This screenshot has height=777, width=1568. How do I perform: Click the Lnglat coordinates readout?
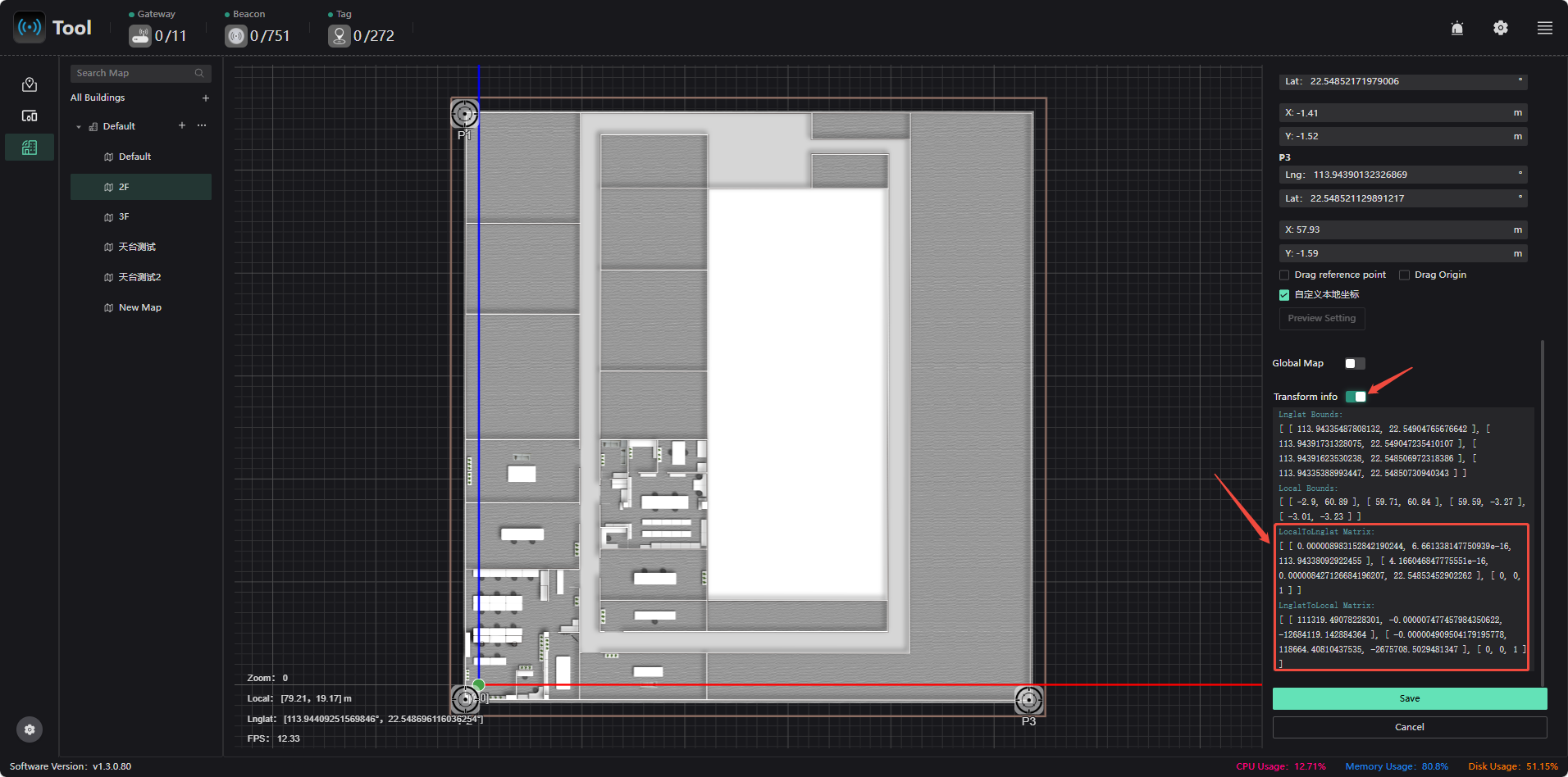[365, 719]
